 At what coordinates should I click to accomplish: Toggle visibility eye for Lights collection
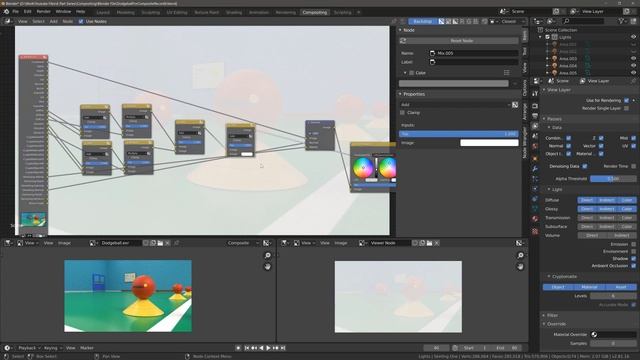tap(633, 37)
